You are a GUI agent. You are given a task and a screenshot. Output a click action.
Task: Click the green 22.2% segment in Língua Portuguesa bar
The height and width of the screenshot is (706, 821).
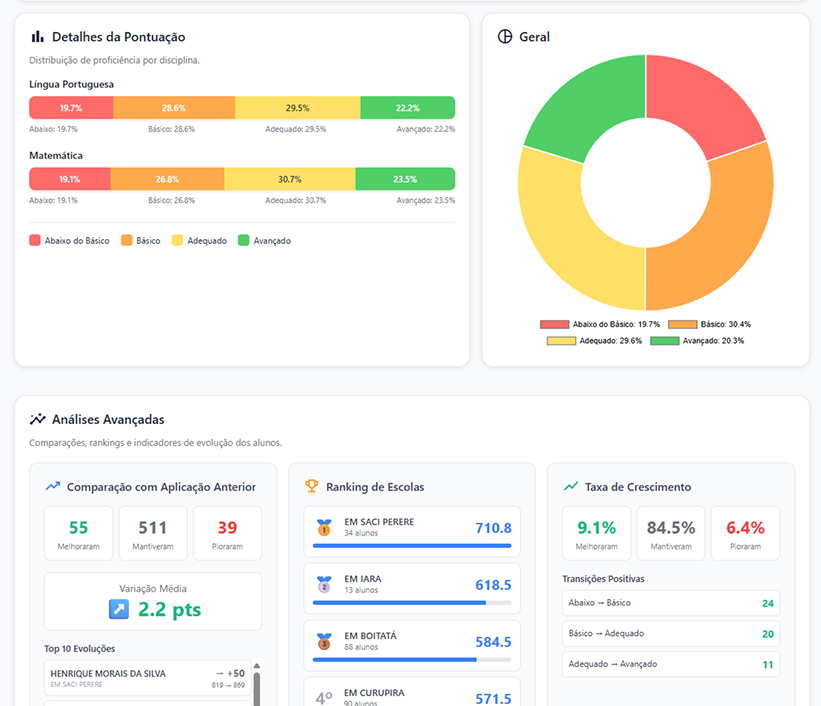[408, 108]
